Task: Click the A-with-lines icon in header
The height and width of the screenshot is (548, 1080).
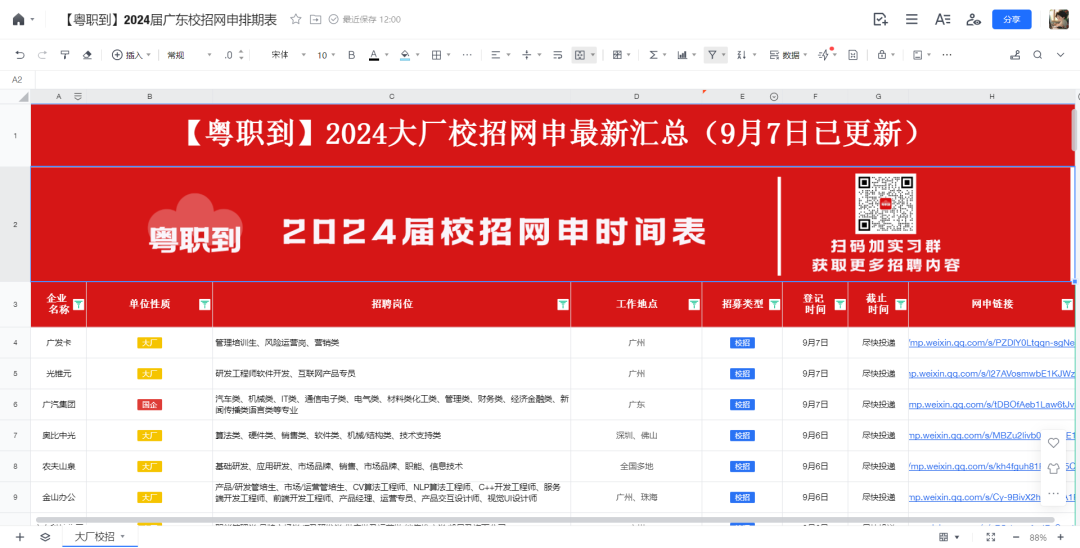Action: point(942,19)
